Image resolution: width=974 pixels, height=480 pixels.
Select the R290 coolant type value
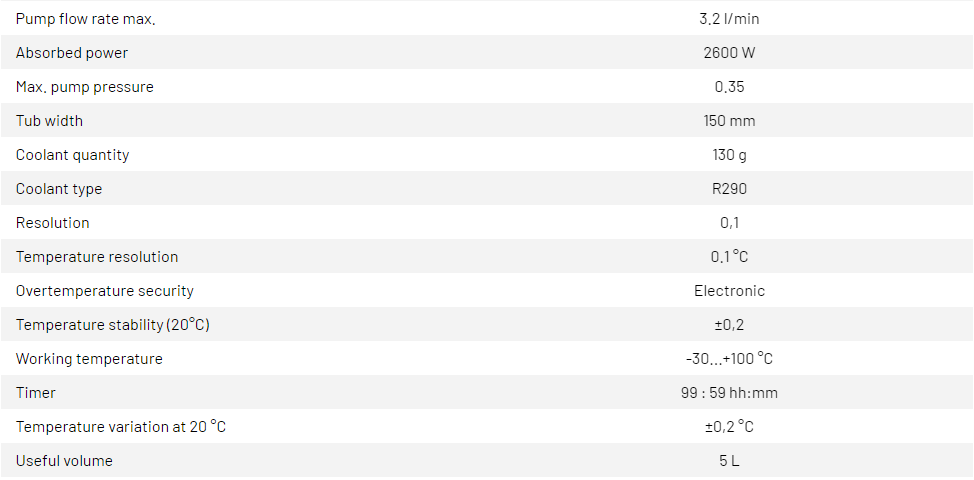click(729, 189)
